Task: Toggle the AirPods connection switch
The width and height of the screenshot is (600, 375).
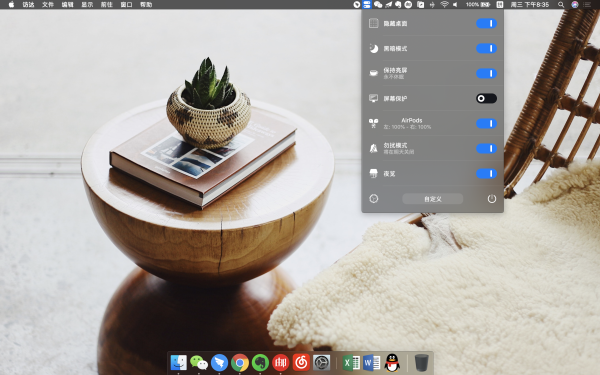Action: pyautogui.click(x=486, y=124)
